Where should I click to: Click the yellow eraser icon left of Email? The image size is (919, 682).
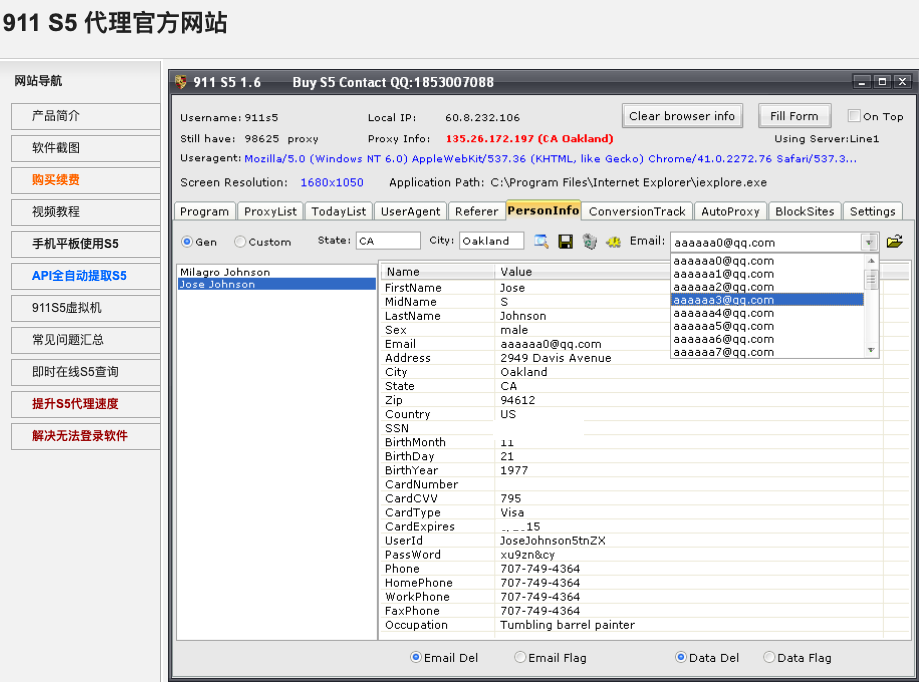613,242
